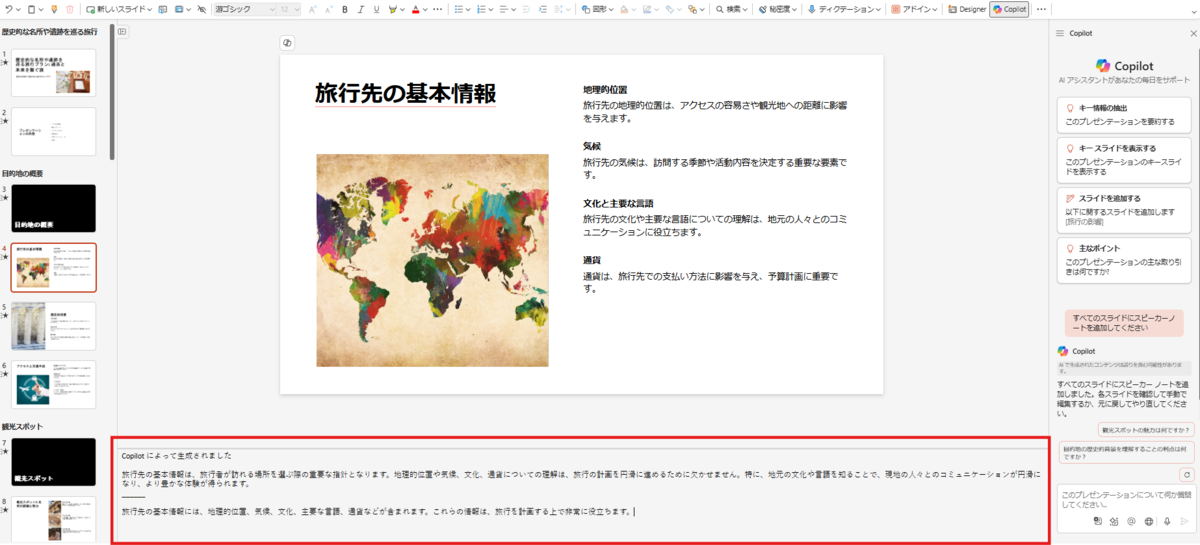Click the 地理的位置 heading on slide
Image resolution: width=1200 pixels, height=545 pixels.
pyautogui.click(x=605, y=90)
